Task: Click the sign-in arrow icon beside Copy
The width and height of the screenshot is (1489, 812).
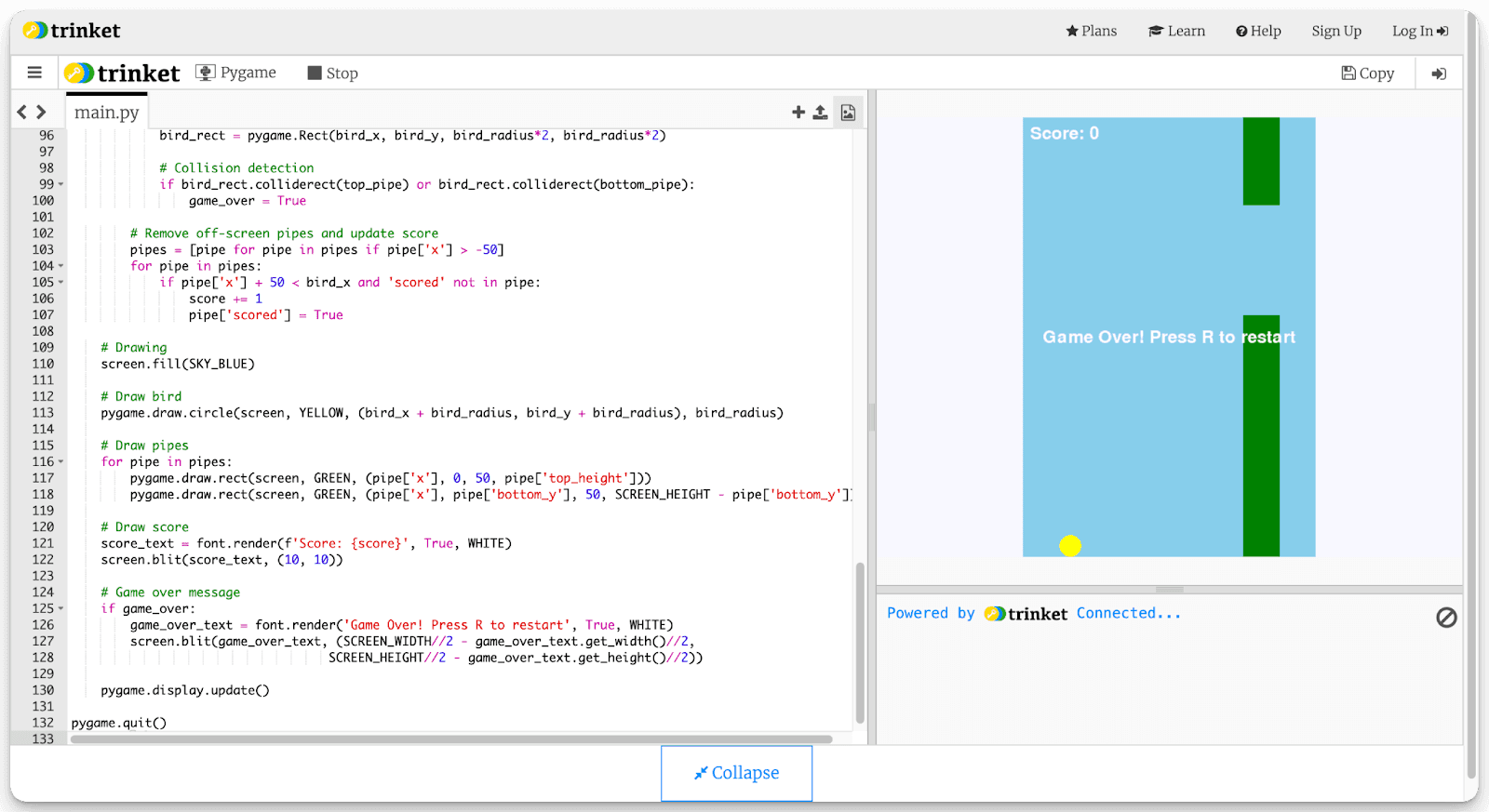Action: (1439, 73)
